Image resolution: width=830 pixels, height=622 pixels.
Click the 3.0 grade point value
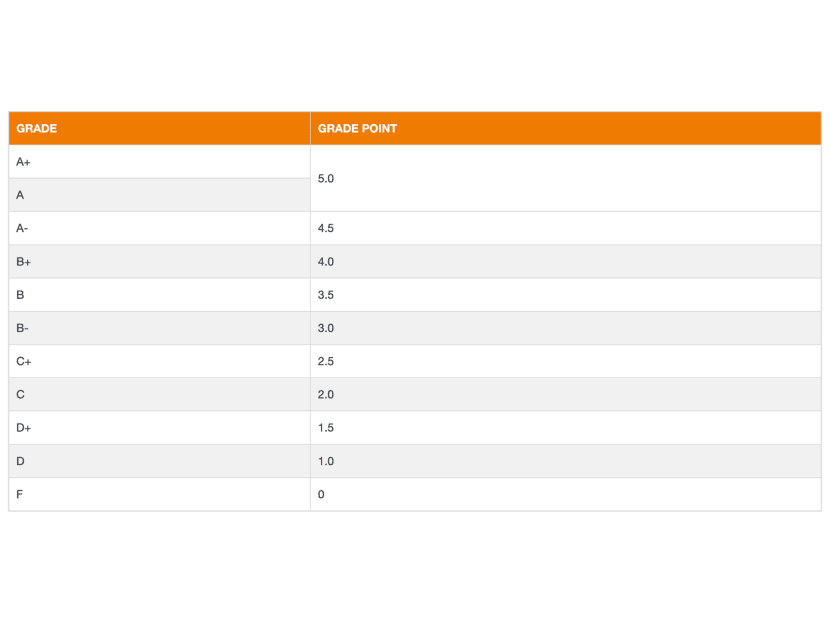(x=326, y=328)
